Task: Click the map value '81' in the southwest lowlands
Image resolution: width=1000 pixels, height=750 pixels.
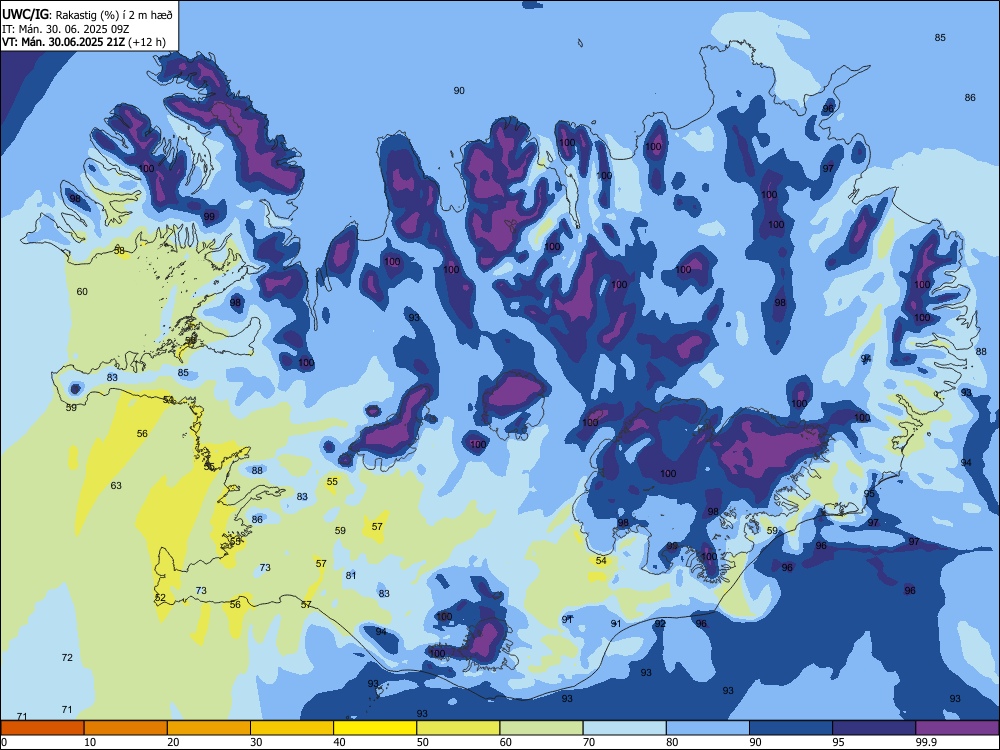Action: [x=351, y=575]
